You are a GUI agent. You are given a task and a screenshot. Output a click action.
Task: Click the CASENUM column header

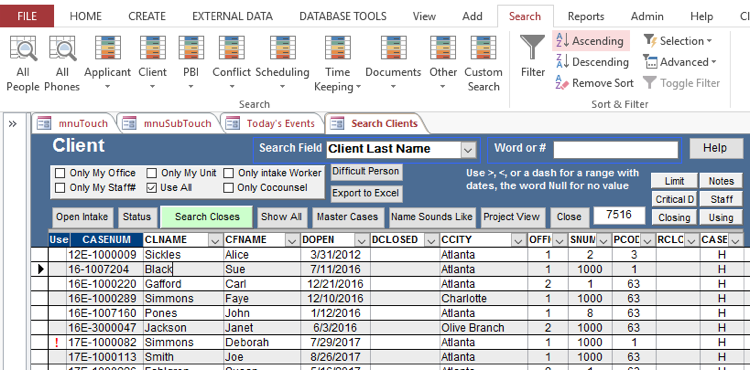tap(106, 239)
